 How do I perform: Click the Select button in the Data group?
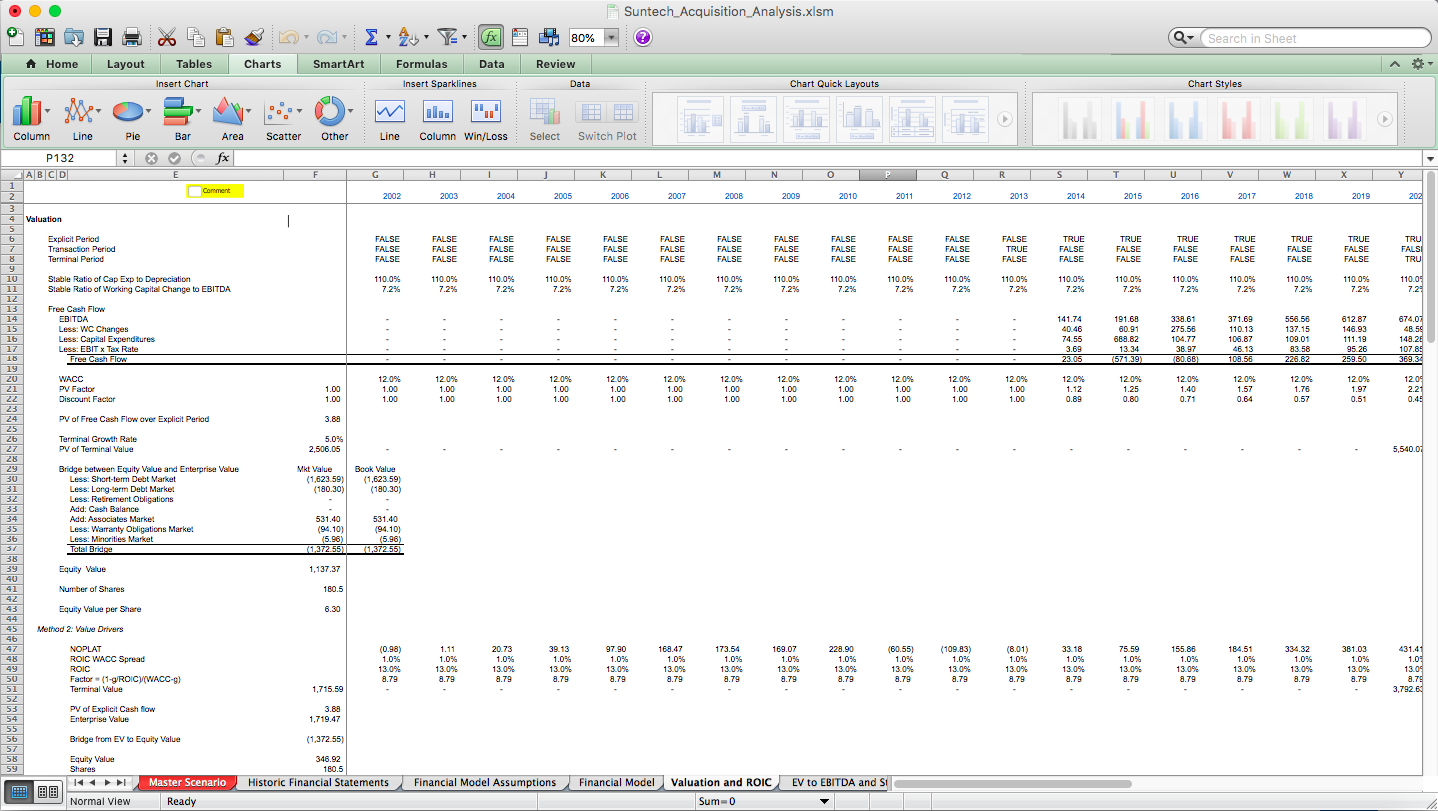pos(544,112)
